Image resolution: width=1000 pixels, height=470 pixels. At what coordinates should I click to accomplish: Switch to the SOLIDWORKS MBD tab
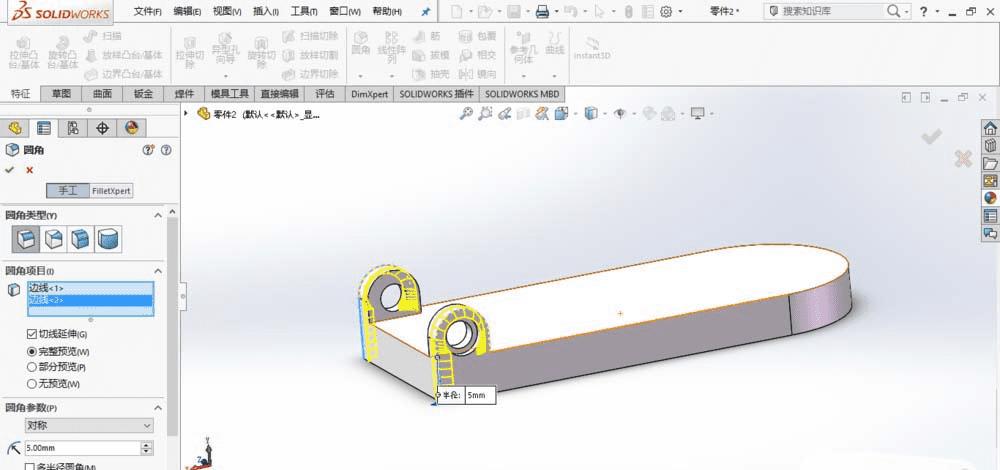(x=522, y=94)
